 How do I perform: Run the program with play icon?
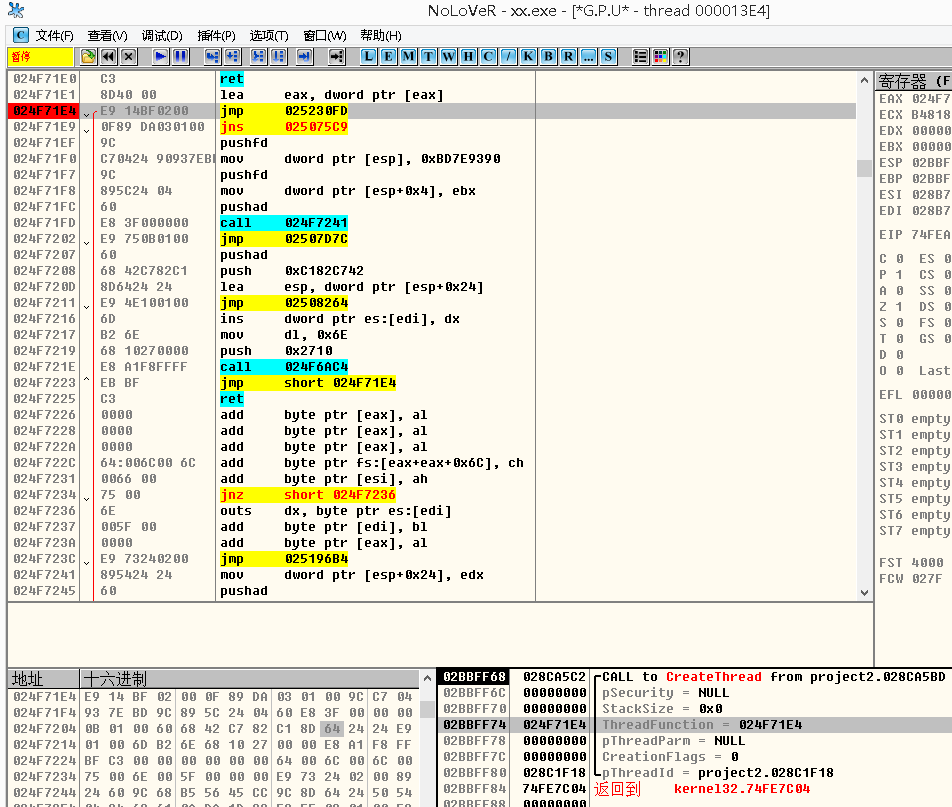[x=160, y=57]
